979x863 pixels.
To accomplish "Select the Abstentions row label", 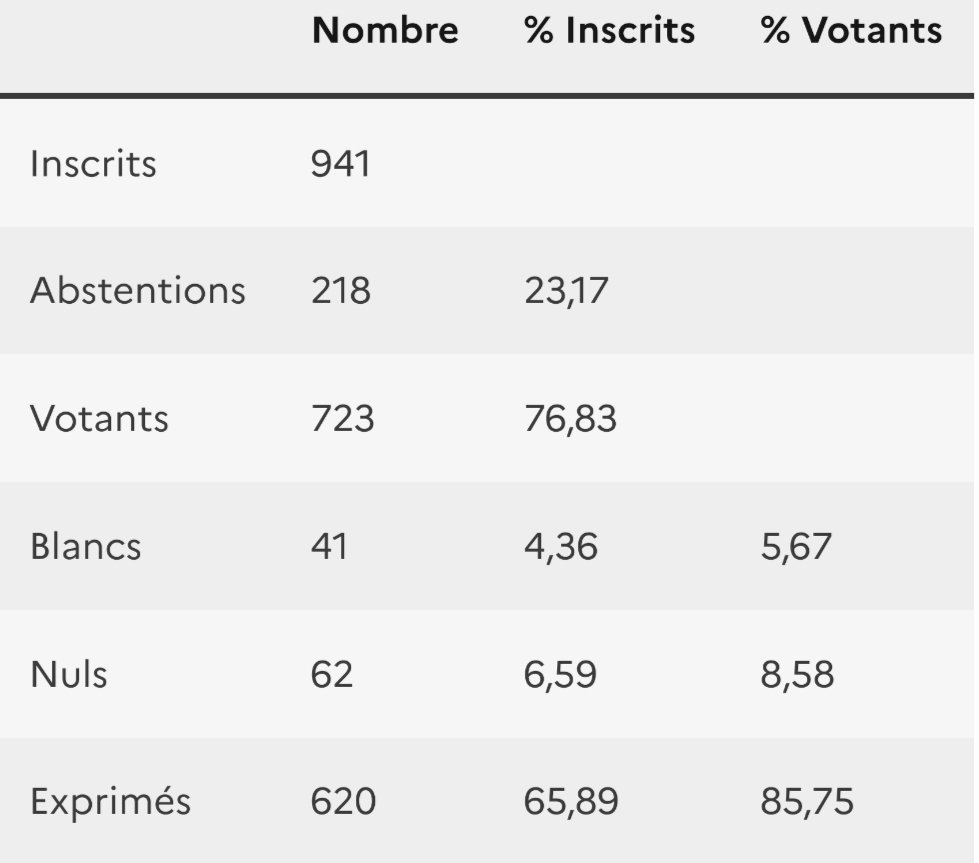I will [137, 291].
